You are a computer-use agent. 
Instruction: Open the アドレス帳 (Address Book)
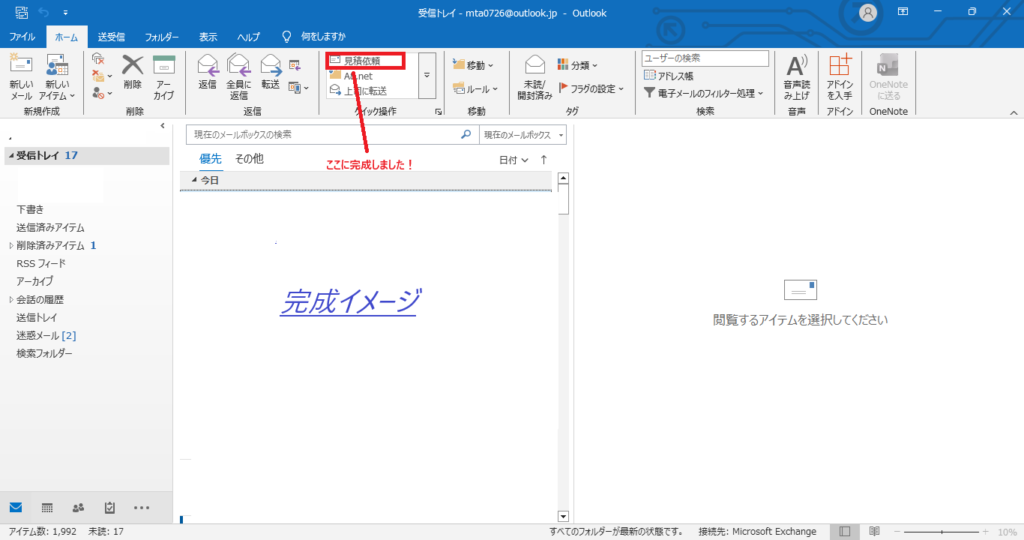(675, 75)
